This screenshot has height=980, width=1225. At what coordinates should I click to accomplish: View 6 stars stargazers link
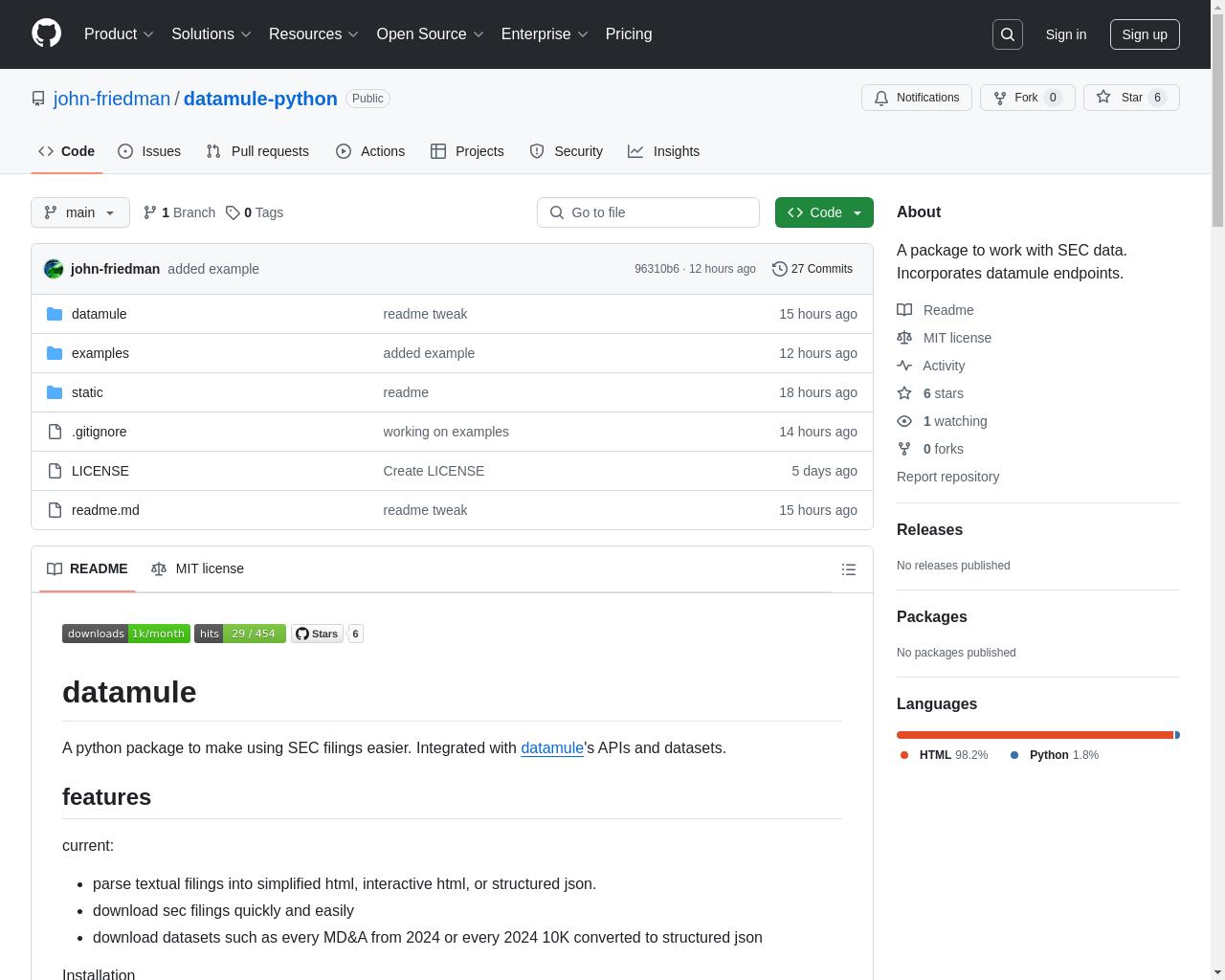pyautogui.click(x=930, y=393)
